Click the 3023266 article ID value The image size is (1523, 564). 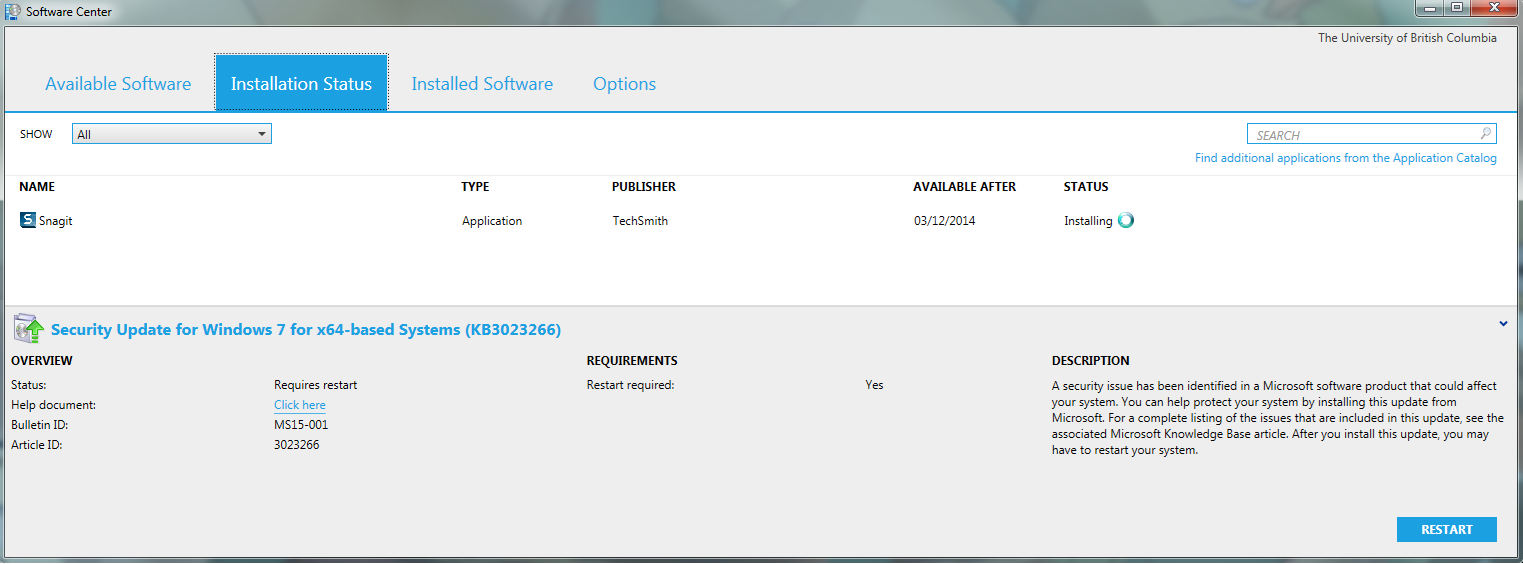click(x=297, y=445)
